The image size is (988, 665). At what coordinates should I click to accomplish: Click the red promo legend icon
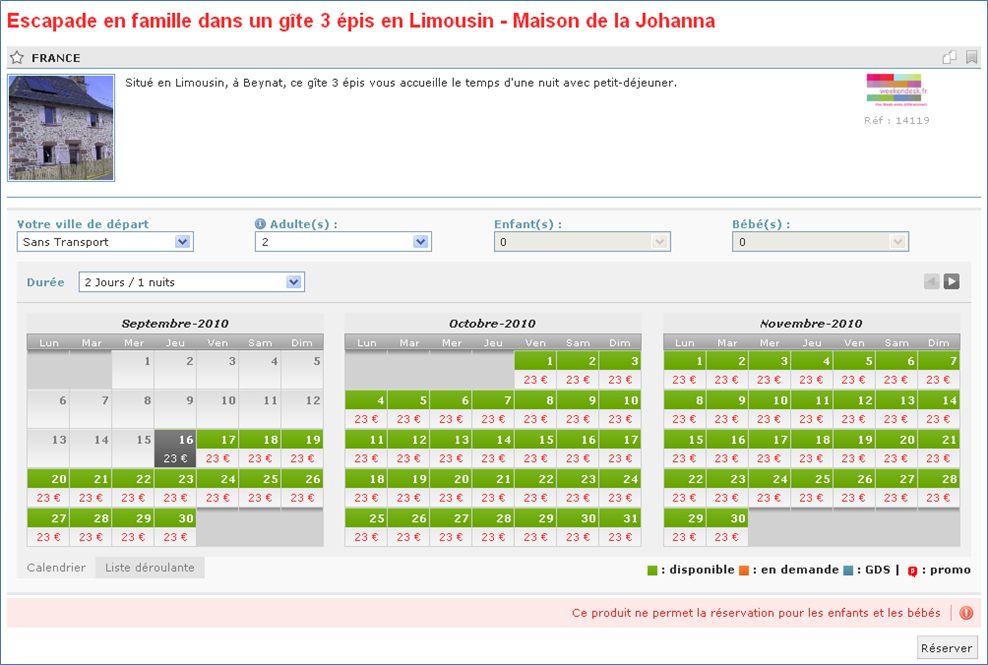[912, 571]
